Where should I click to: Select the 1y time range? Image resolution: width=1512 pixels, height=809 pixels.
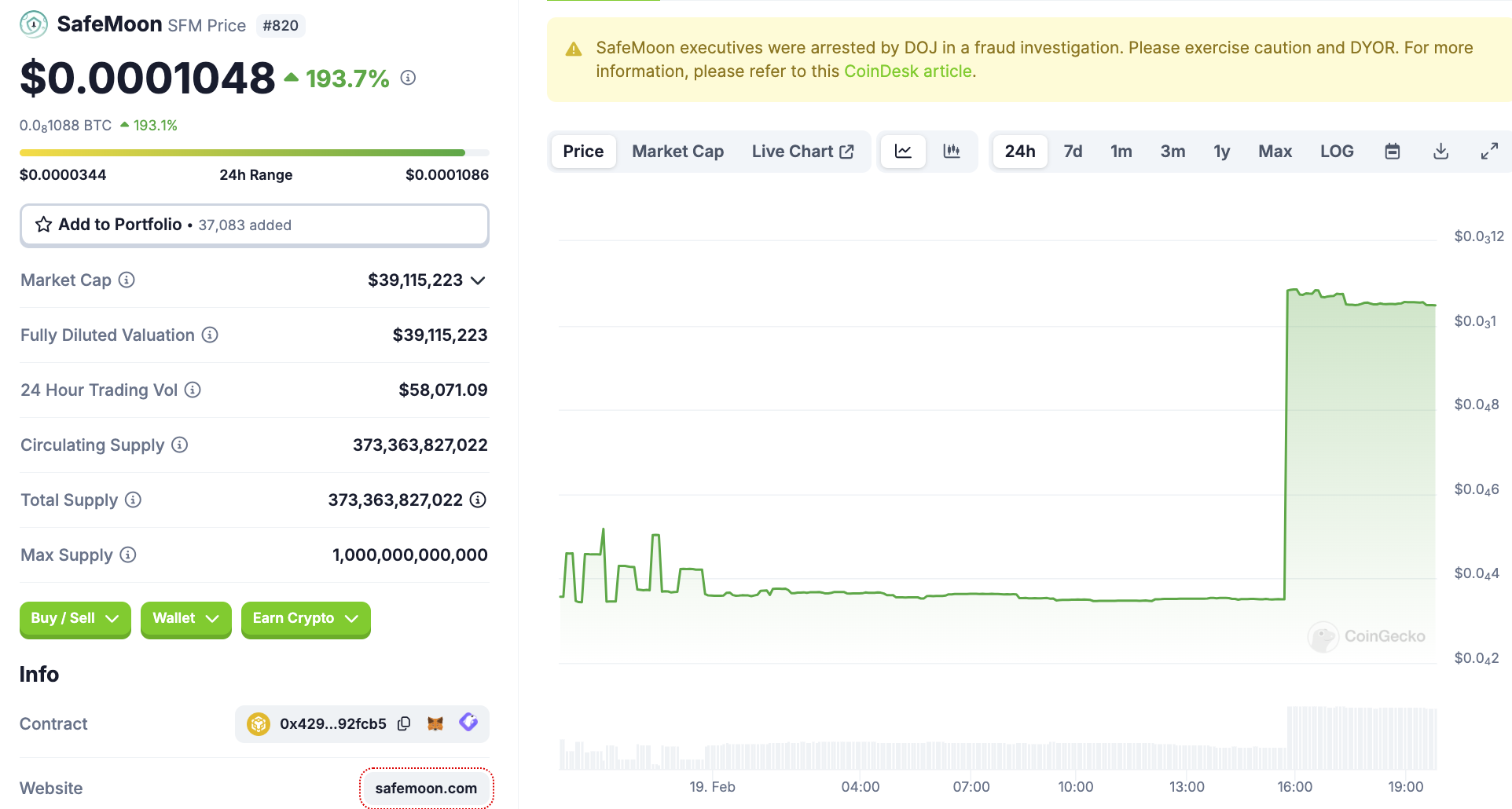1222,151
